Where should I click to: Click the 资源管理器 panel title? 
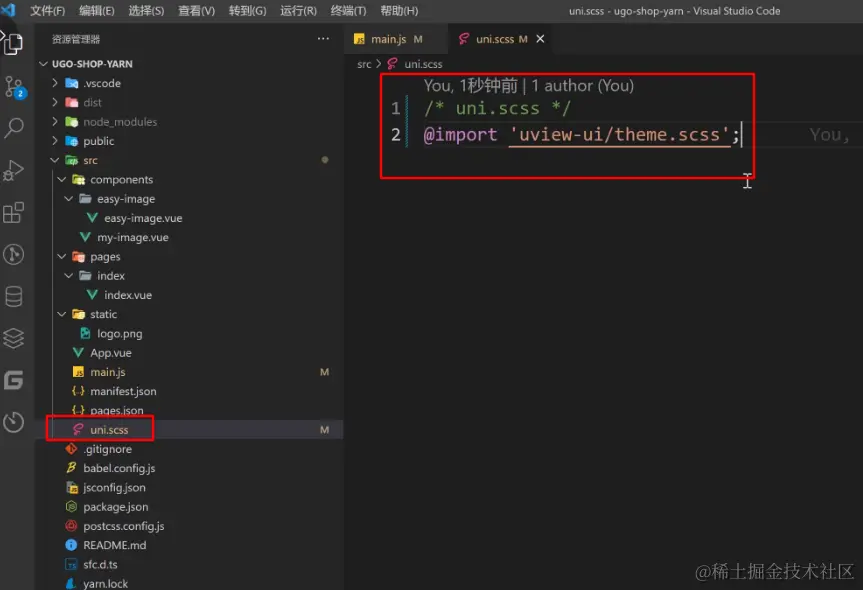click(x=76, y=39)
